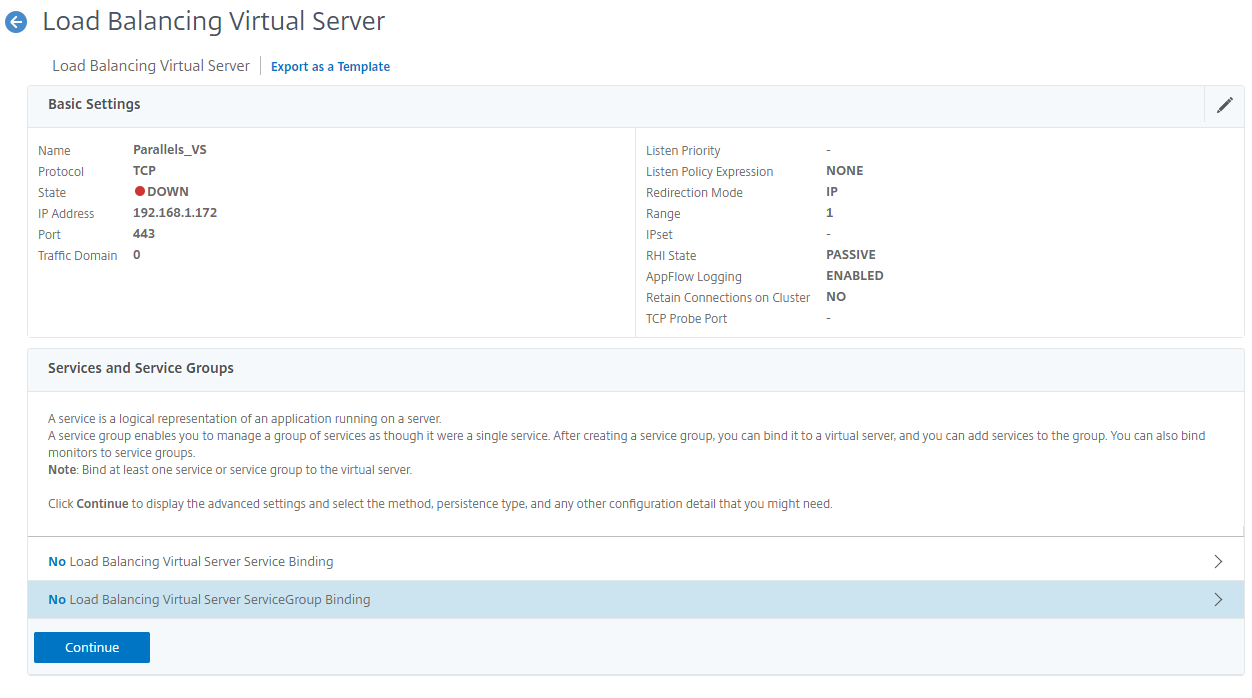The image size is (1252, 698).
Task: Click AppFlow Logging ENABLED value
Action: (x=854, y=276)
